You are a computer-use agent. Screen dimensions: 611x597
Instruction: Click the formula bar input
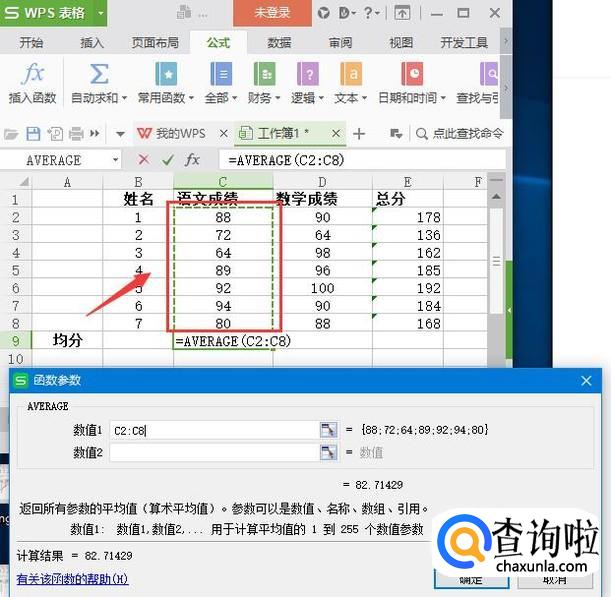(362, 160)
